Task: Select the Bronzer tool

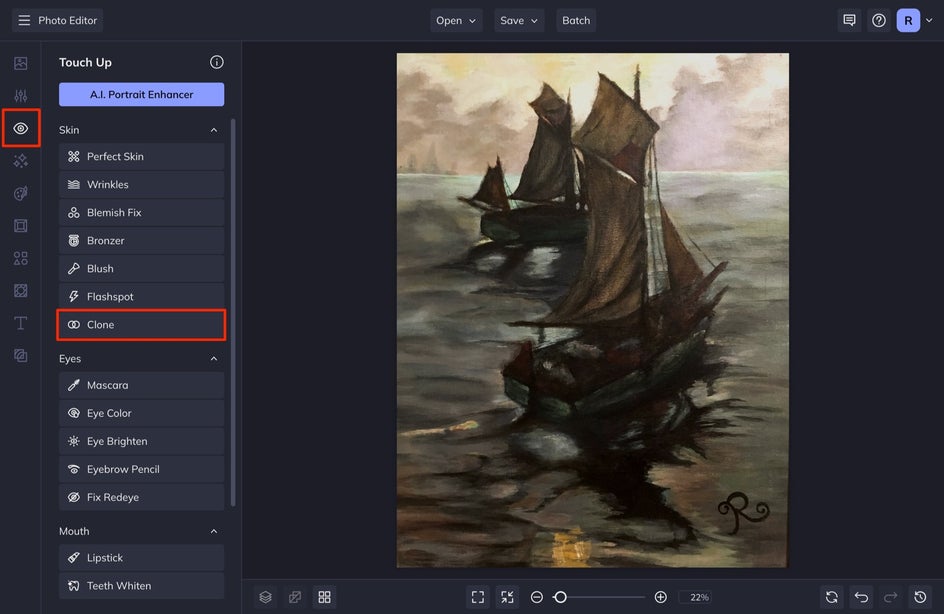Action: pos(141,241)
